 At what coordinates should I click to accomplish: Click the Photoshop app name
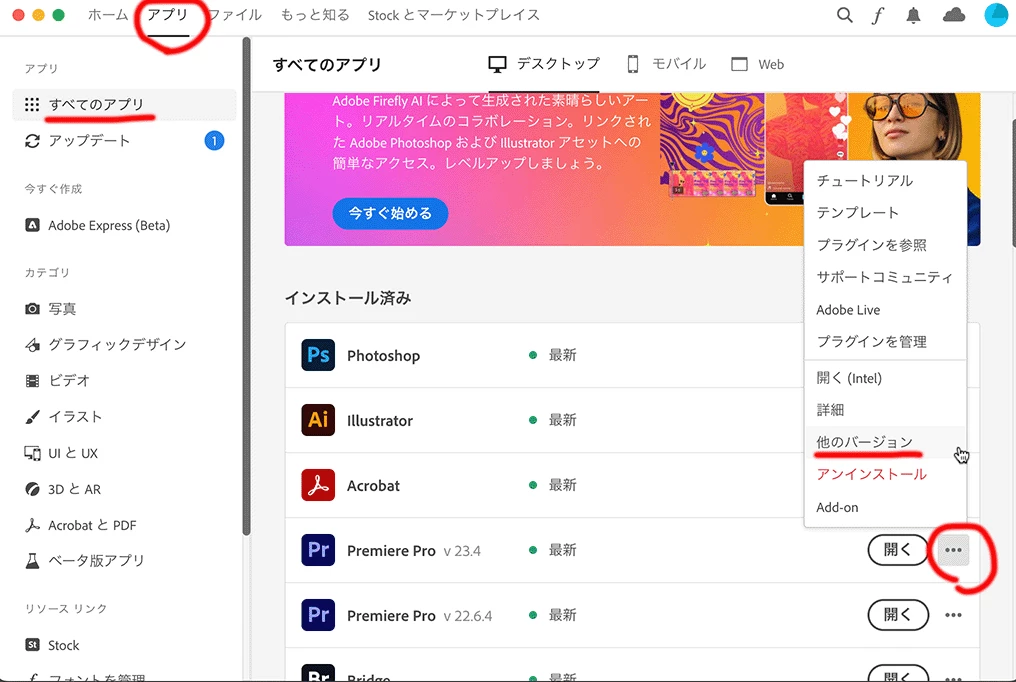tap(384, 356)
